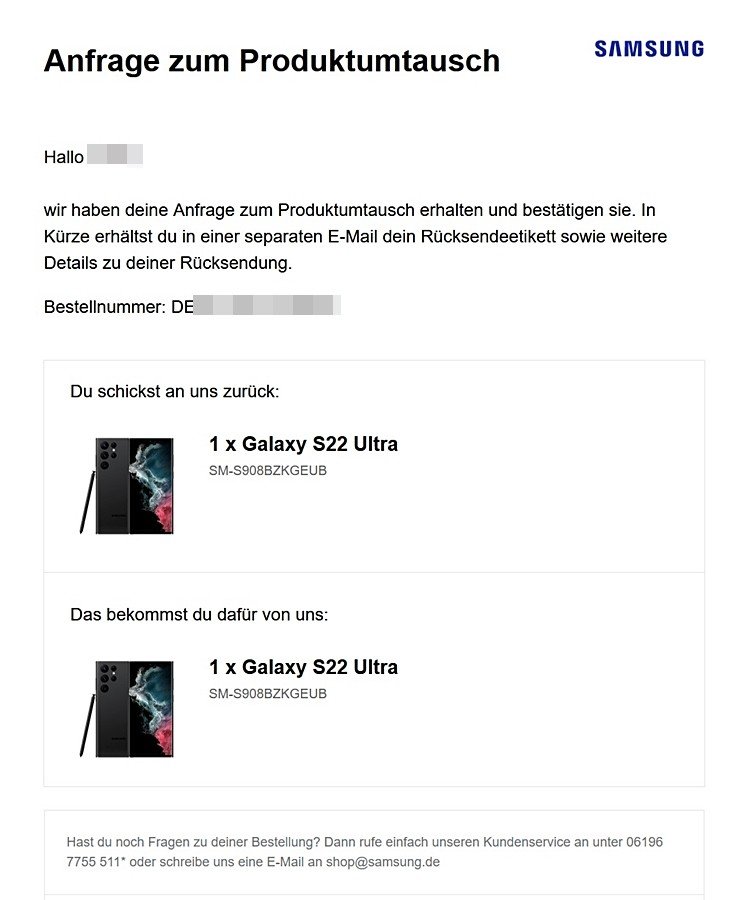
Task: Click the shop@samsung.de email address
Action: point(383,862)
